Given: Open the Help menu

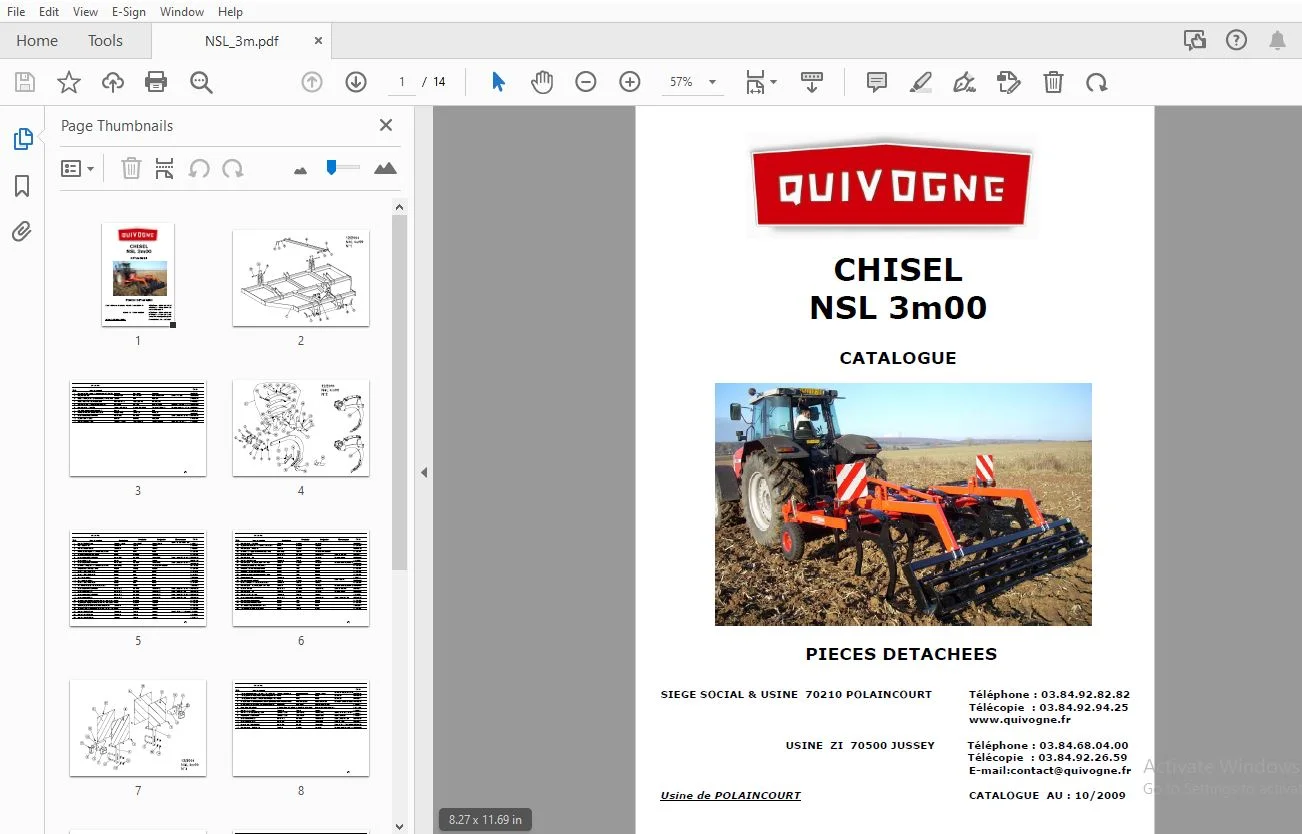Looking at the screenshot, I should click(x=230, y=11).
